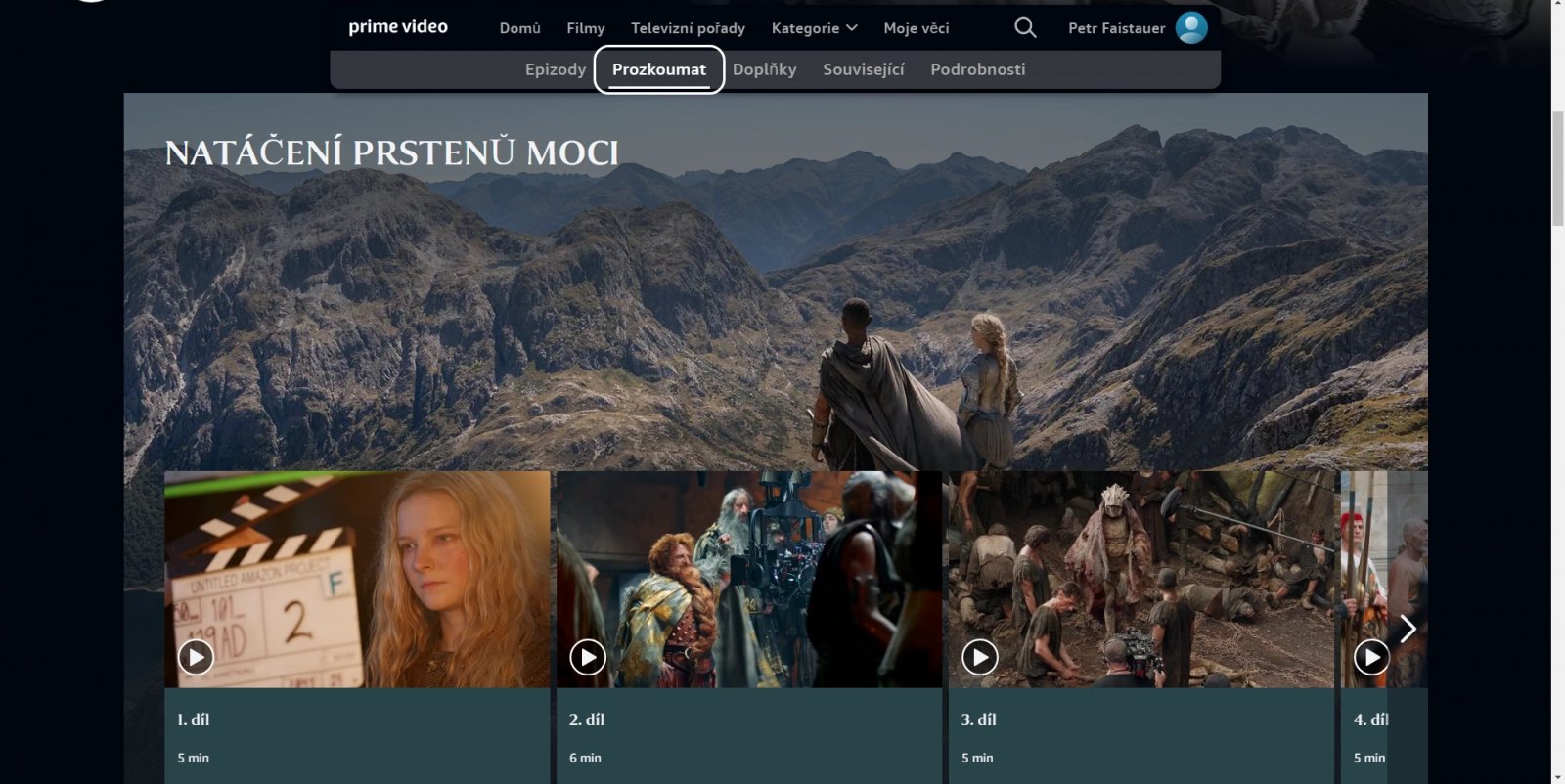The width and height of the screenshot is (1565, 784).
Task: Click the 6 min duration label
Action: point(585,758)
